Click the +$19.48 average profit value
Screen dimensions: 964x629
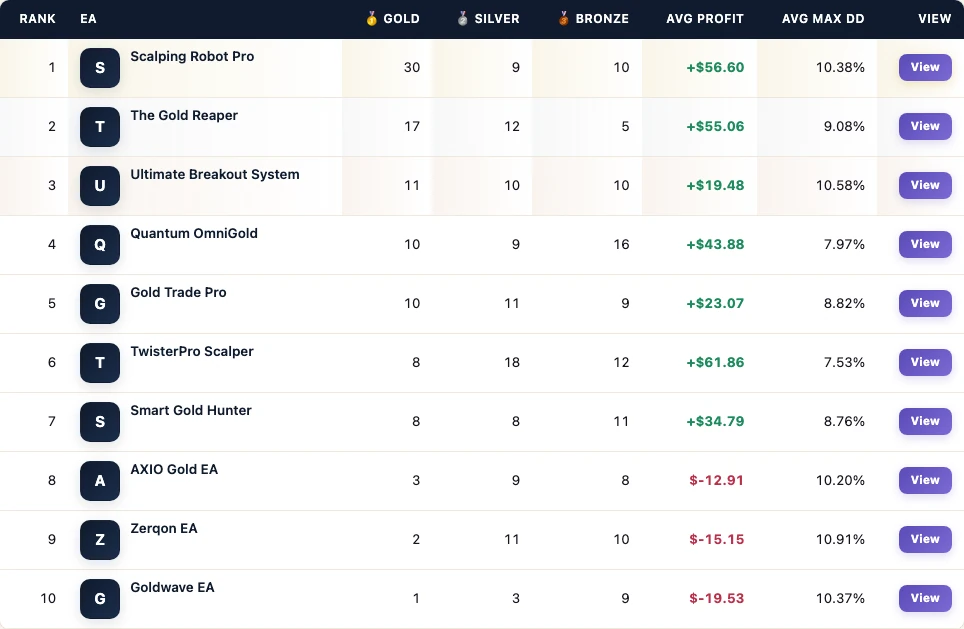[715, 186]
